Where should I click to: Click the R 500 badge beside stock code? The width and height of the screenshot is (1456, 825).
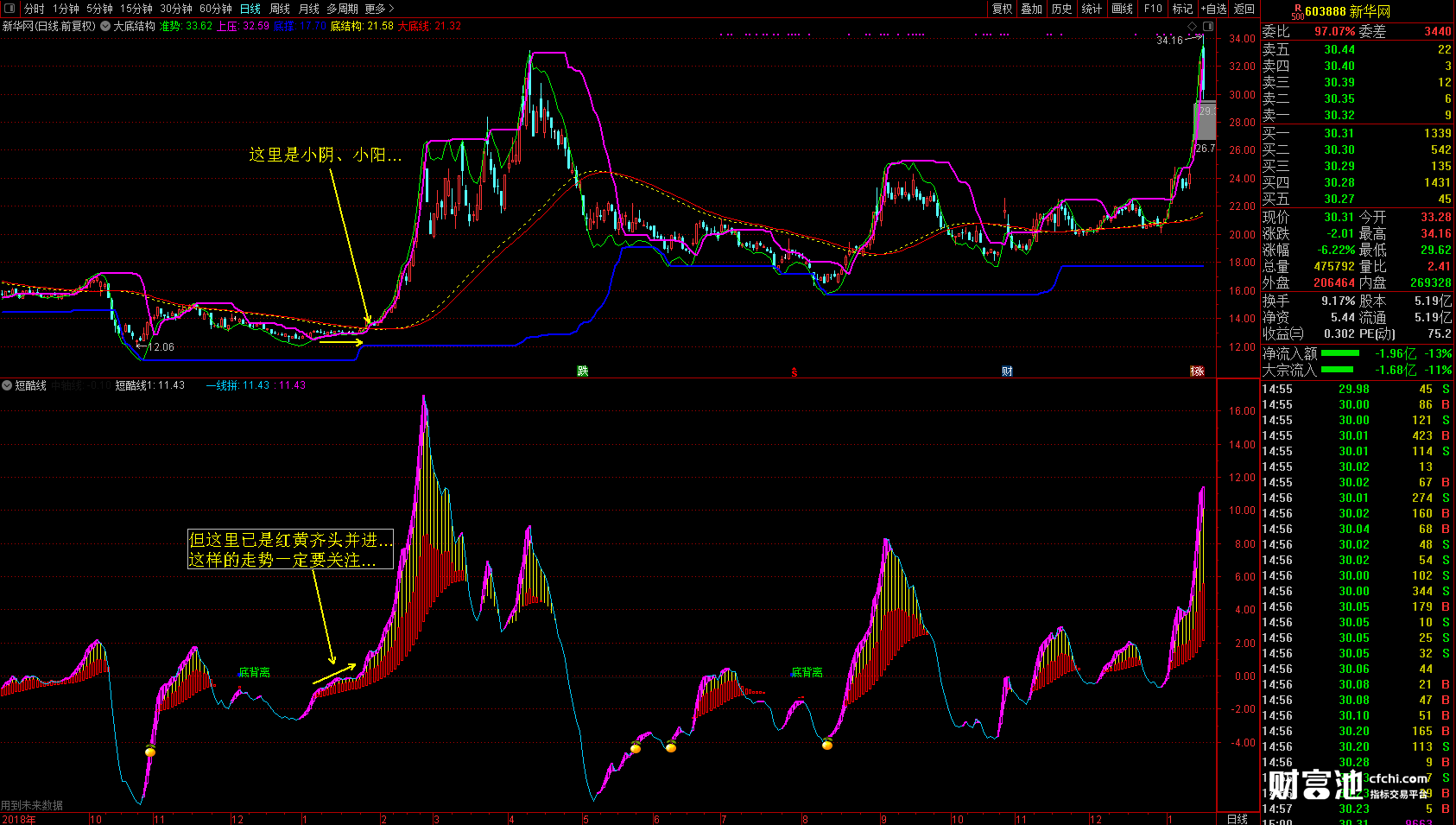click(1297, 11)
